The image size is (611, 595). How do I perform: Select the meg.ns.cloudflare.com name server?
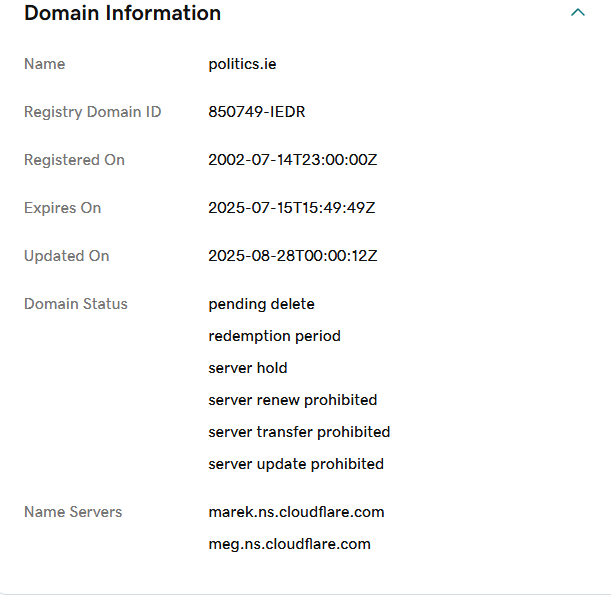pyautogui.click(x=289, y=544)
